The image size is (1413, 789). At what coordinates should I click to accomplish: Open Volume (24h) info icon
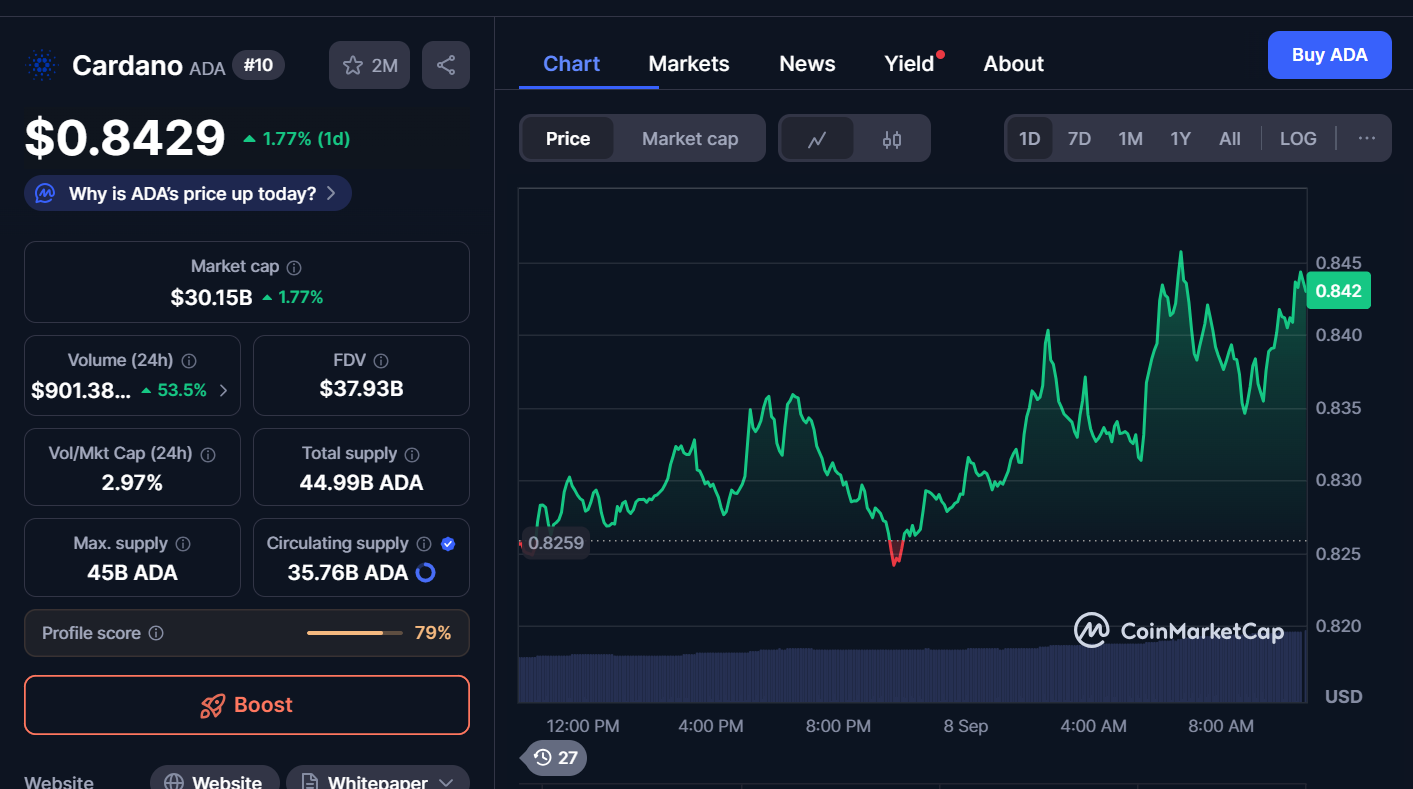click(x=189, y=360)
